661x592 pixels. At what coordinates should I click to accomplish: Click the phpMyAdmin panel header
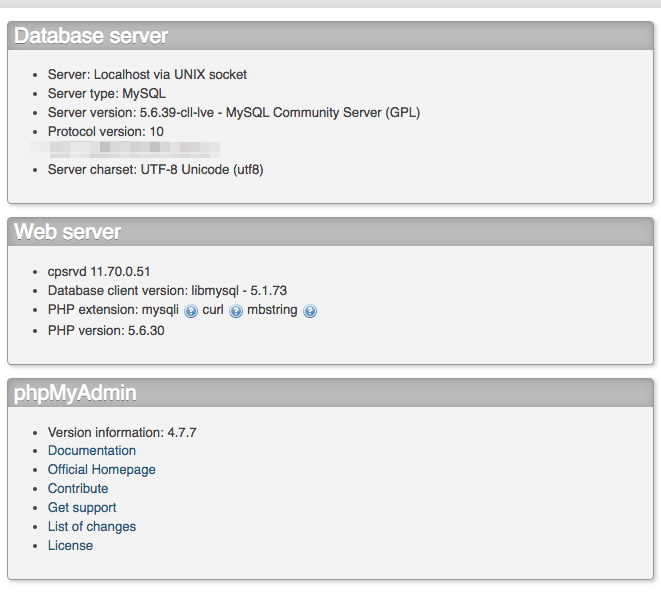coord(330,393)
